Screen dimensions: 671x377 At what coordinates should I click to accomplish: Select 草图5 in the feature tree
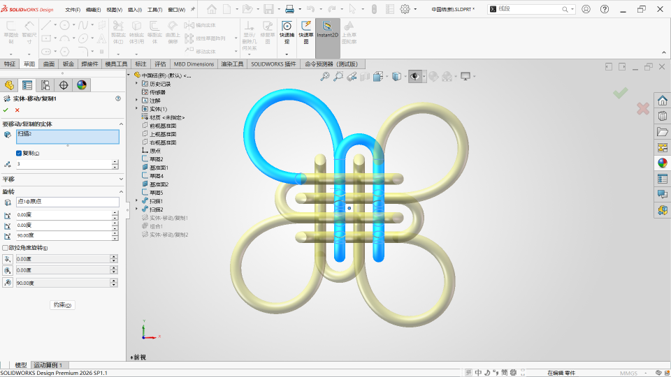pyautogui.click(x=156, y=193)
